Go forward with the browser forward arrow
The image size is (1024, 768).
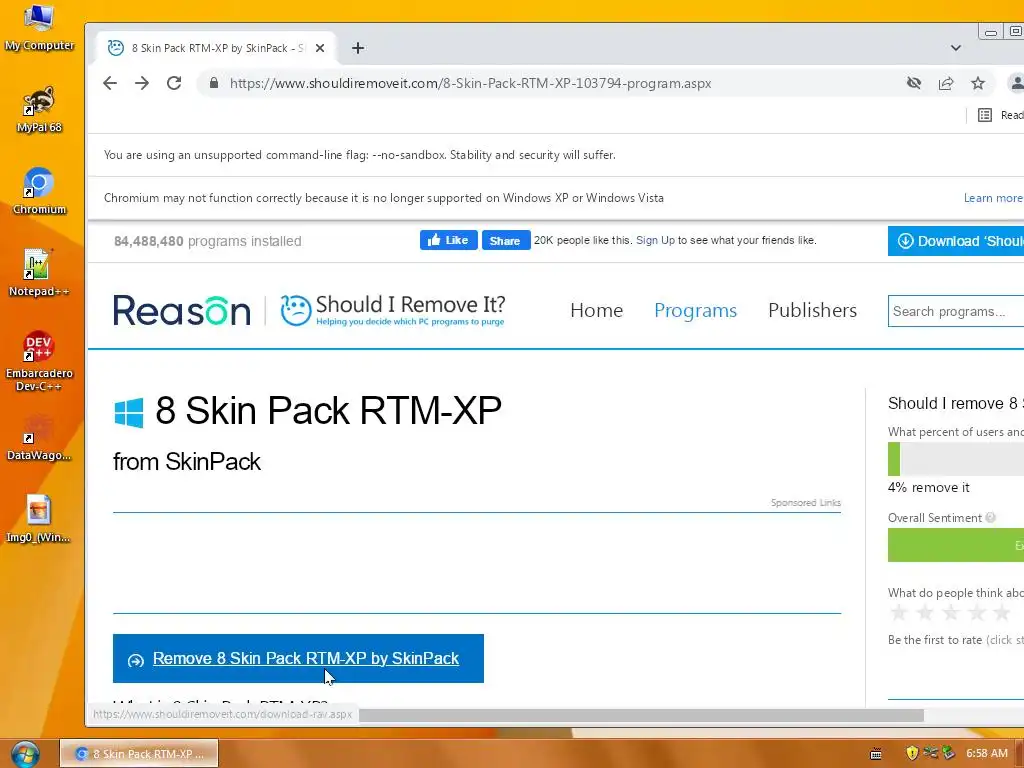(x=142, y=83)
